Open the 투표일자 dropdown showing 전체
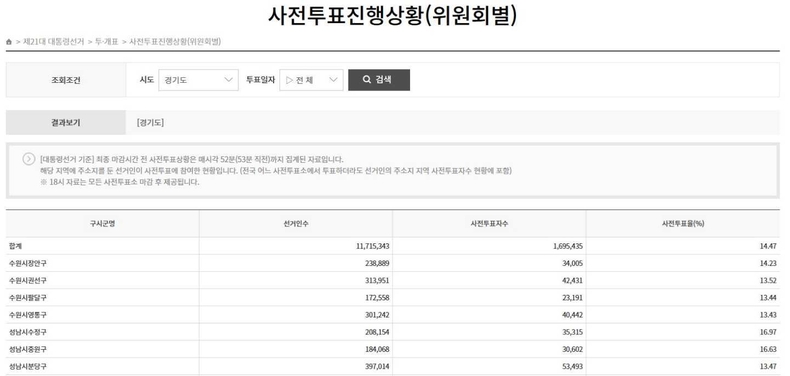Screen dimensions: 790x376 (311, 80)
